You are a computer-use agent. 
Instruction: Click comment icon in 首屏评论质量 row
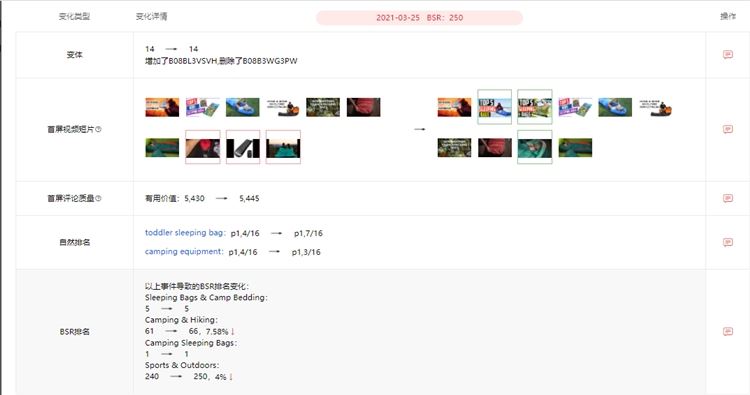(728, 198)
